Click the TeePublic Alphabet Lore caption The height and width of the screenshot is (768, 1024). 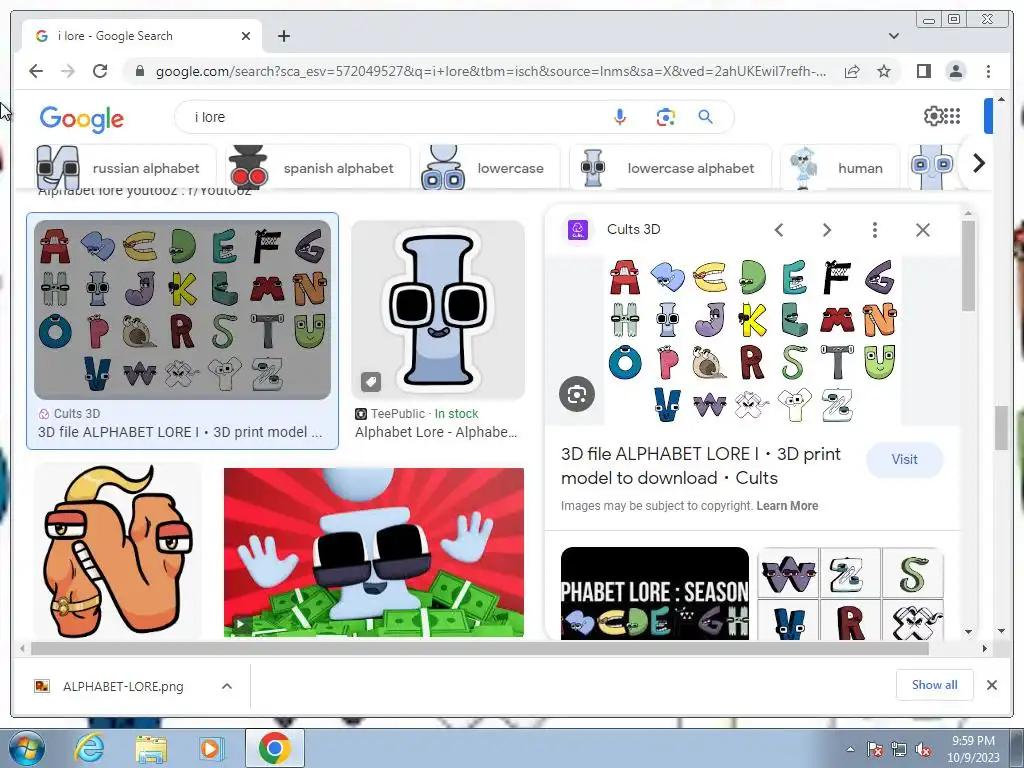pos(436,432)
